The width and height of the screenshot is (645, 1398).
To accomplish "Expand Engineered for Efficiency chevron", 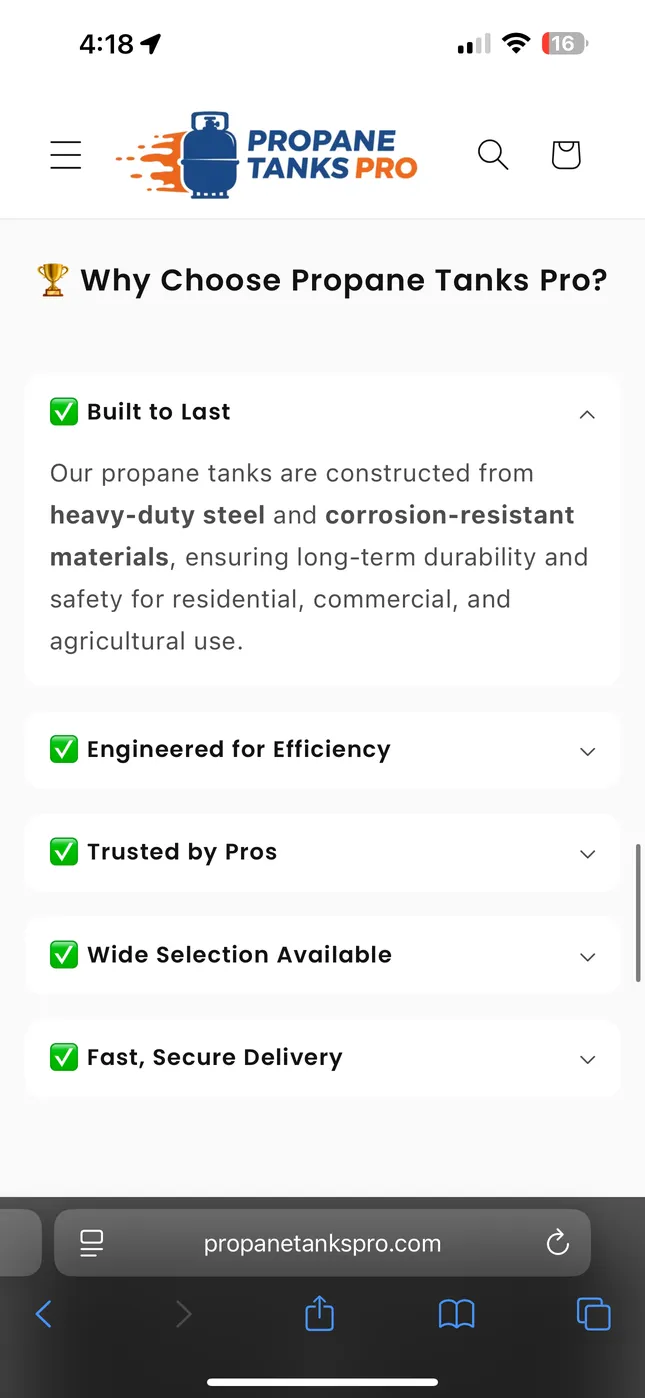I will coord(587,751).
